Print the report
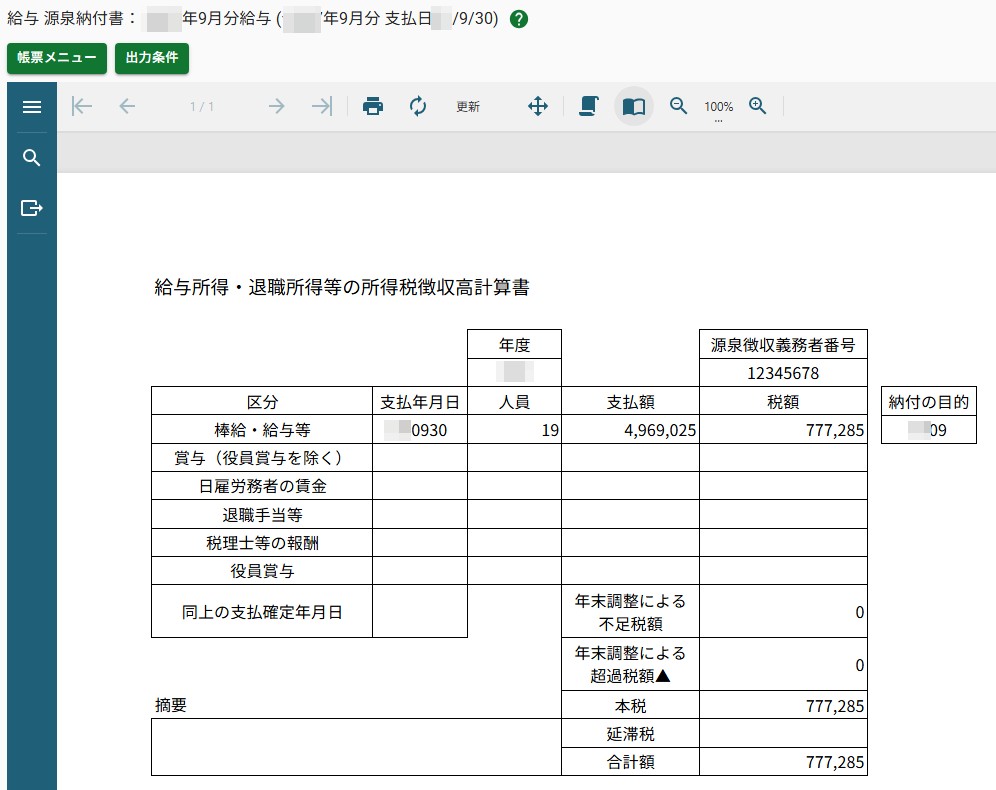The image size is (996, 790). point(373,106)
